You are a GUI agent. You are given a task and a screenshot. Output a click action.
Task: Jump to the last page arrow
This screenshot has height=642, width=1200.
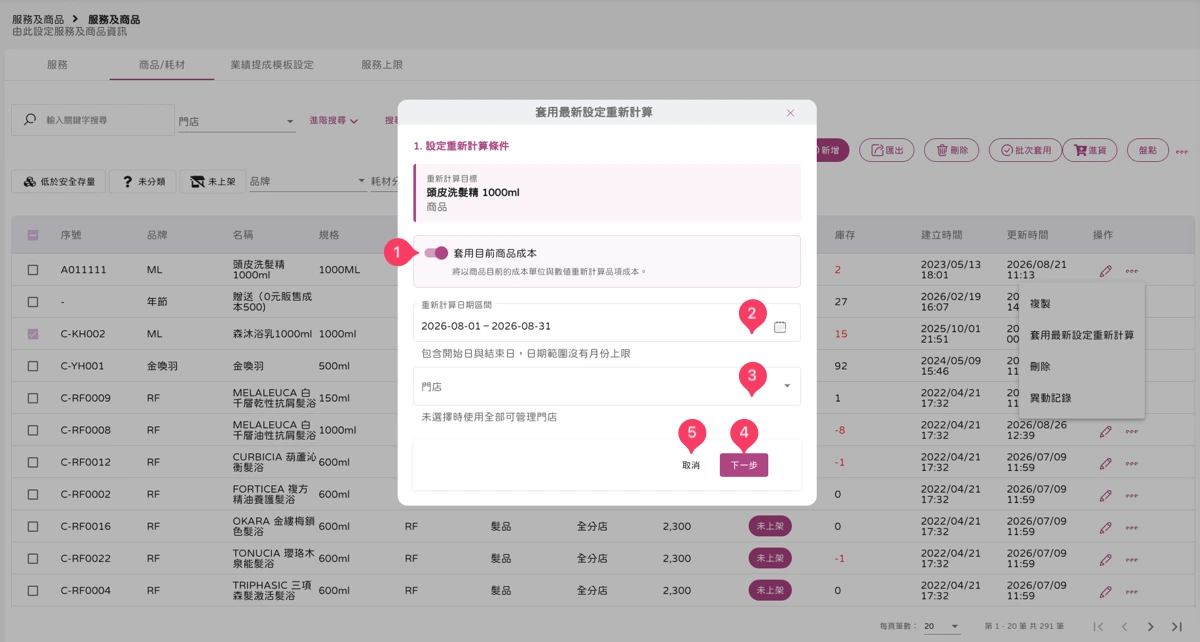click(1177, 626)
